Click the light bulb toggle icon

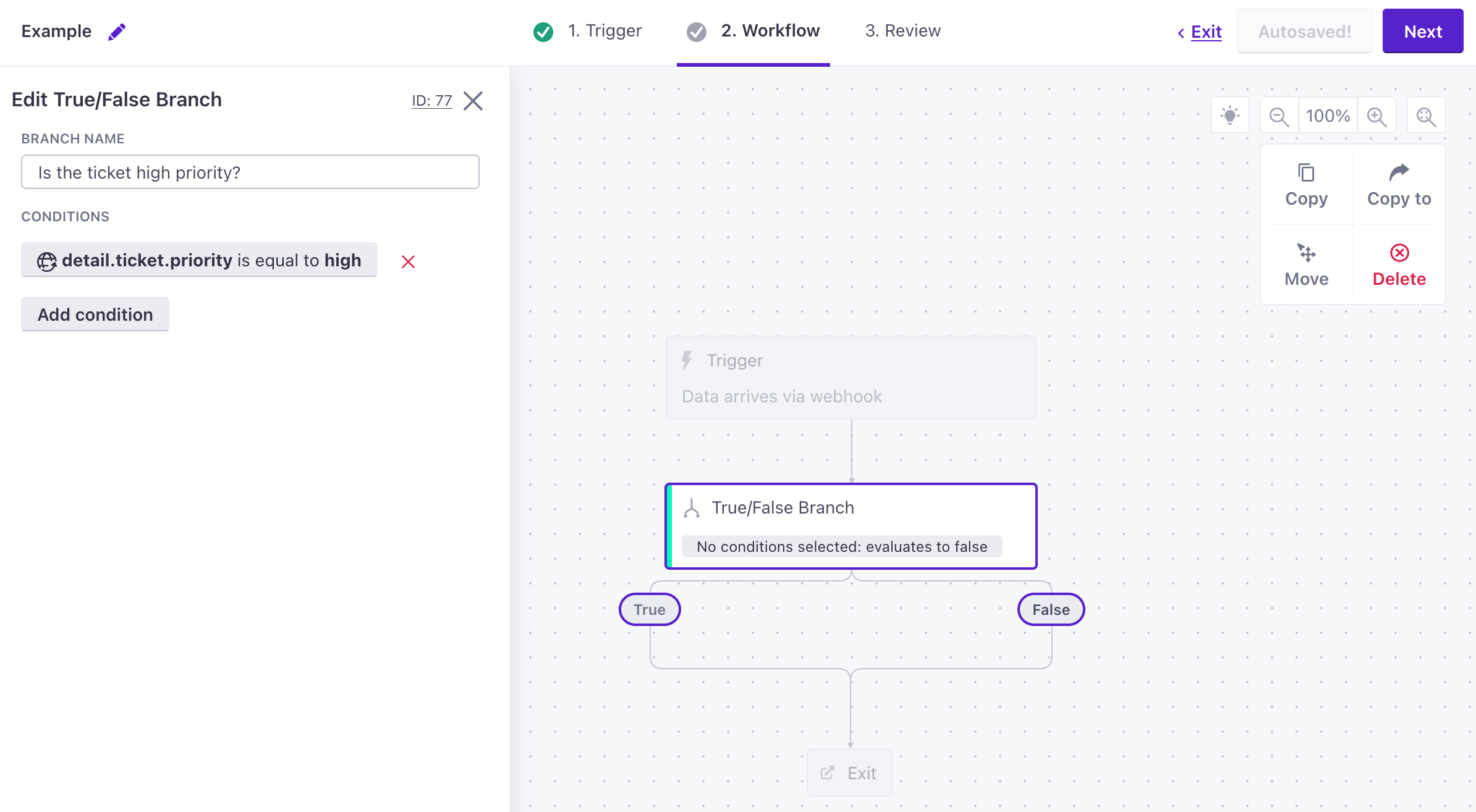[1231, 115]
